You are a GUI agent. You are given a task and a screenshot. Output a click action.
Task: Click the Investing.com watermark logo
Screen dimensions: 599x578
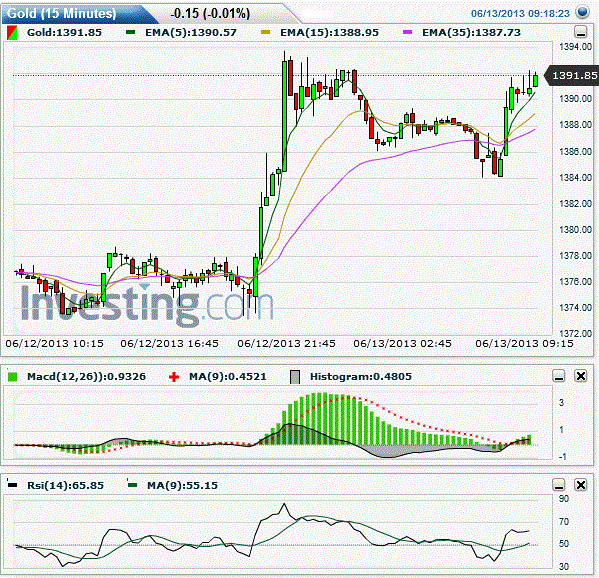147,304
